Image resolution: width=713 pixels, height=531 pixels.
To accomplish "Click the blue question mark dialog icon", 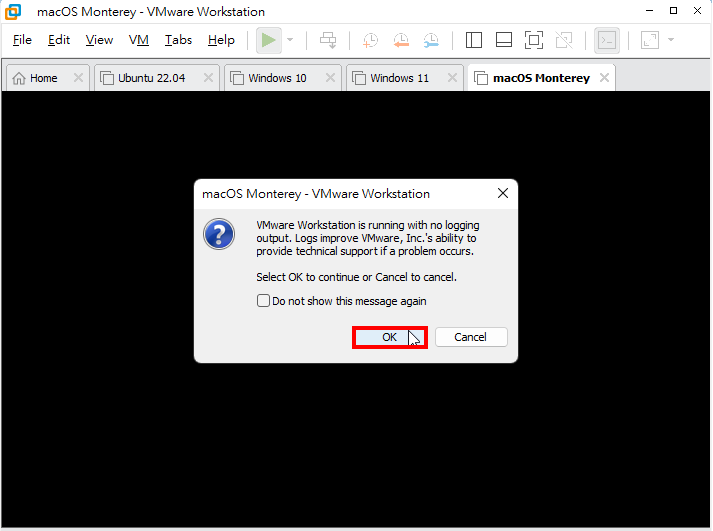I will click(219, 234).
